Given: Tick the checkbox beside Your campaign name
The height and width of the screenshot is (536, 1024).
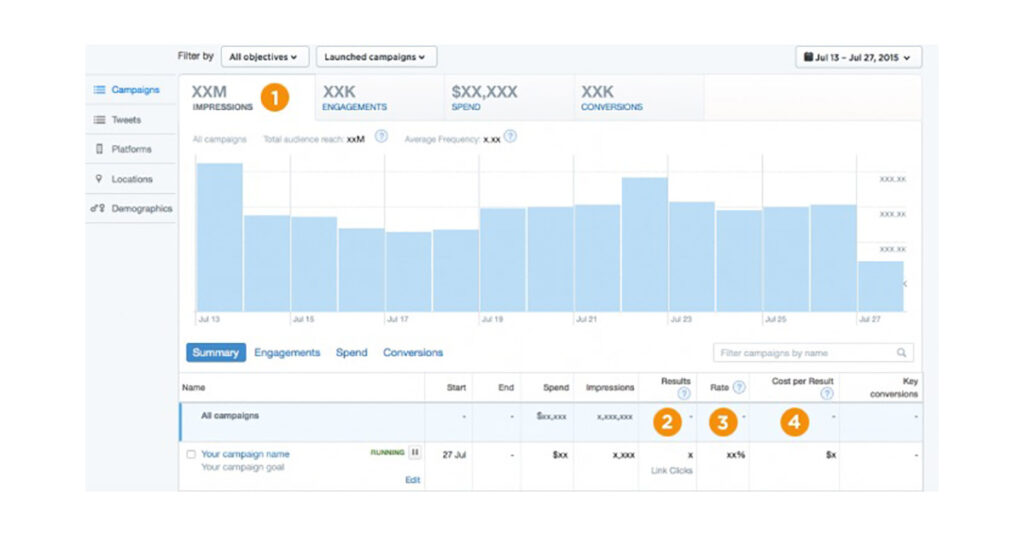Looking at the screenshot, I should pyautogui.click(x=191, y=454).
